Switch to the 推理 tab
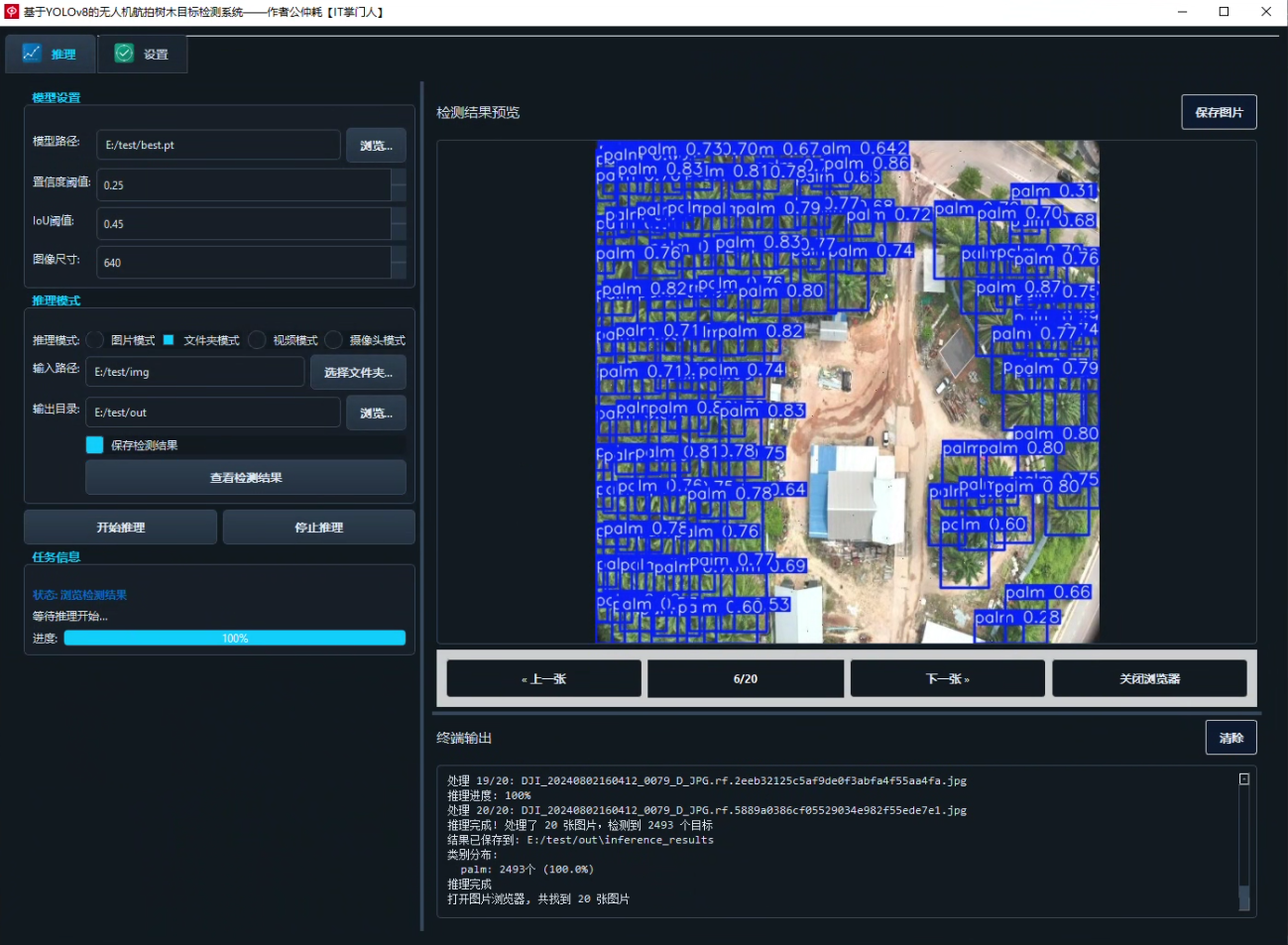 tap(50, 55)
